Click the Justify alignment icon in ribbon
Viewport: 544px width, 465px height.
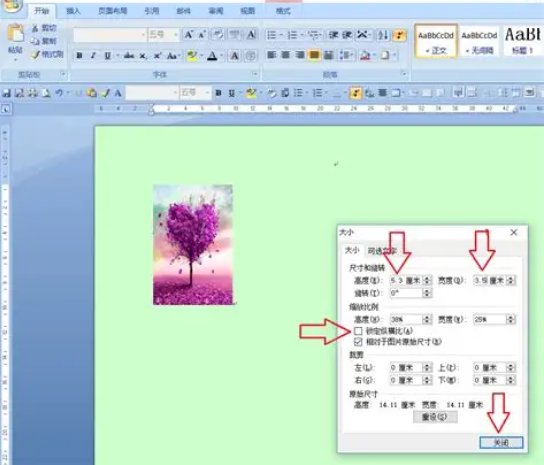[314, 55]
